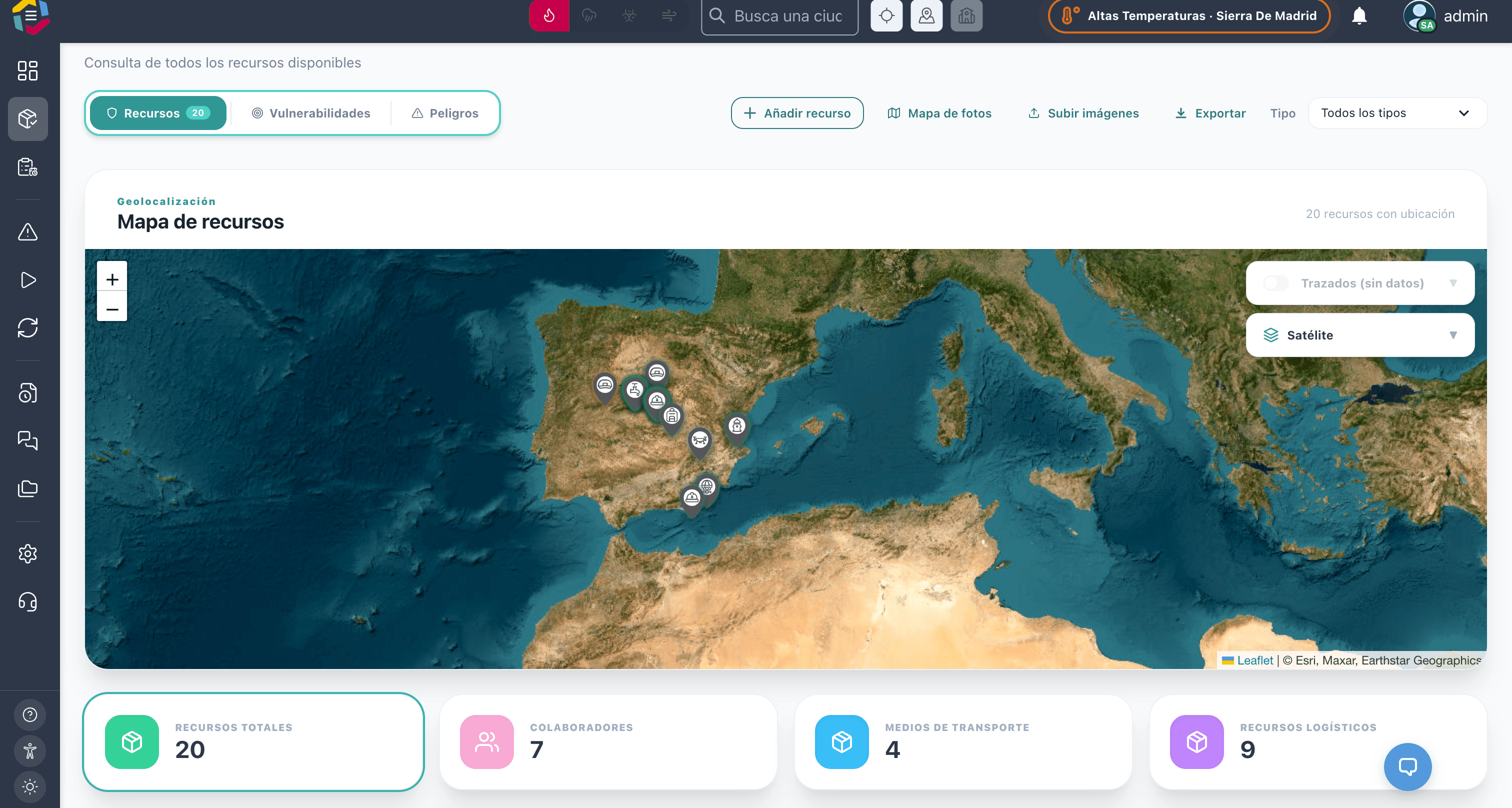Click Añadir recurso button

(797, 112)
